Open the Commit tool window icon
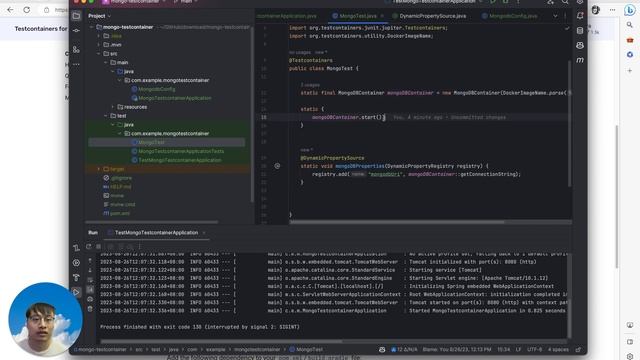 tap(76, 31)
